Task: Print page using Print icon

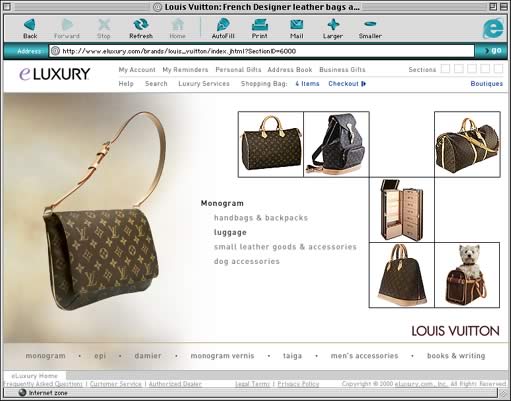Action: click(260, 29)
